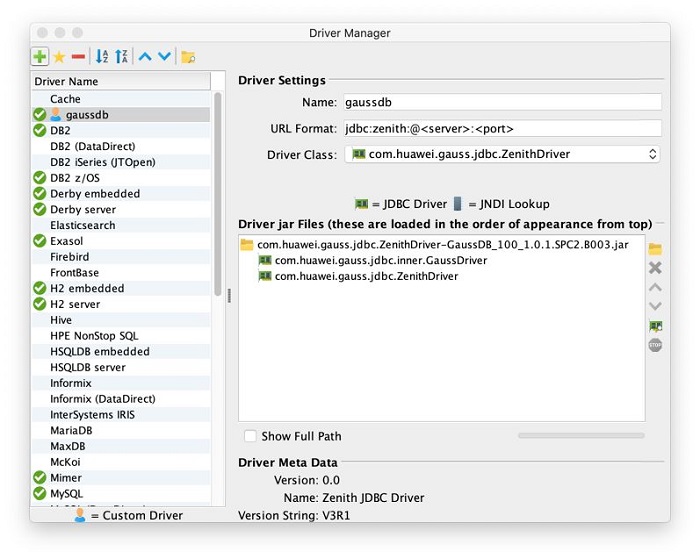The image size is (700, 559).
Task: Click the green checkmark next to gaussdb
Action: 40,115
